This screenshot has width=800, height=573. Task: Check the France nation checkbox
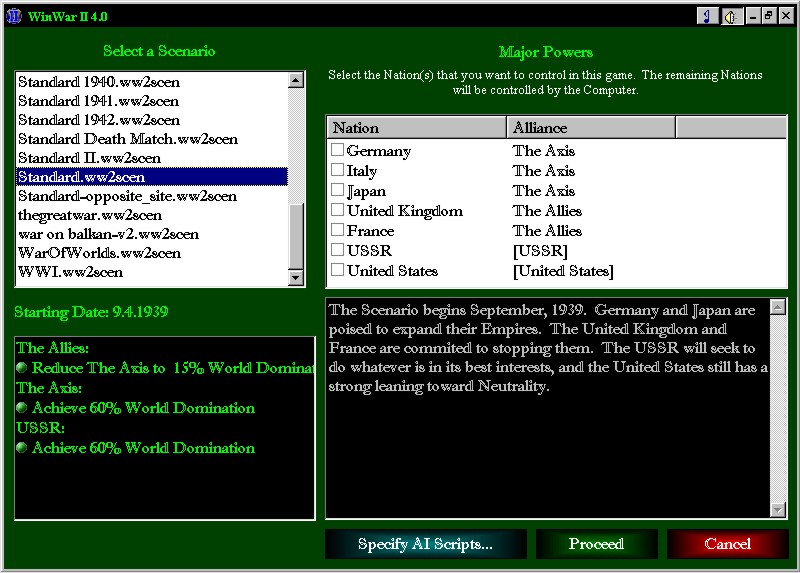[337, 230]
